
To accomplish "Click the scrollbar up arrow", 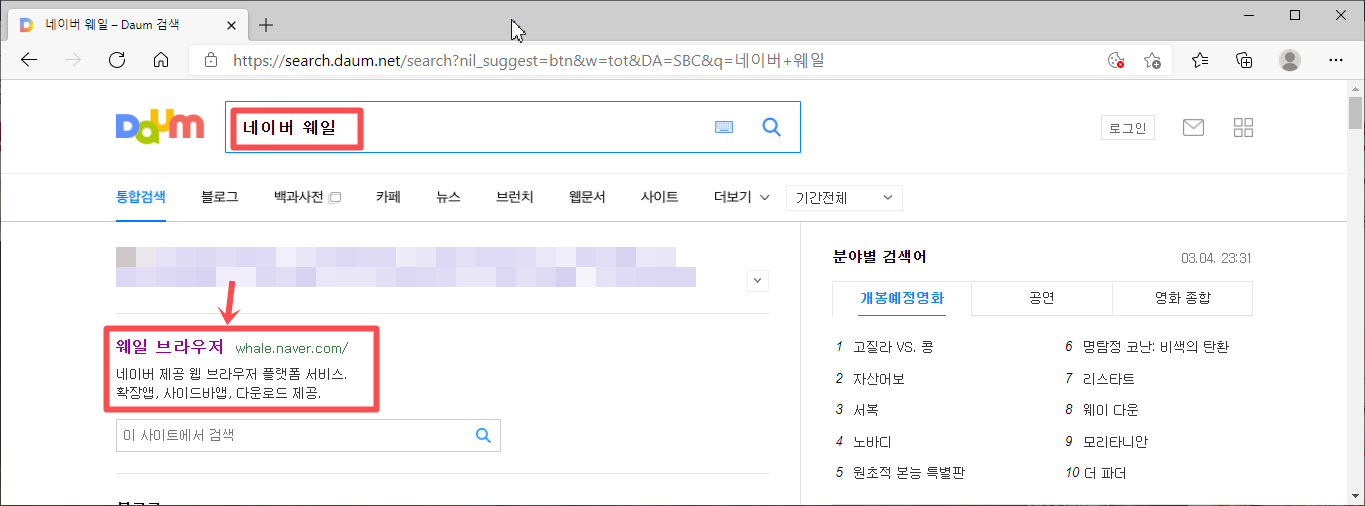I will 1356,88.
